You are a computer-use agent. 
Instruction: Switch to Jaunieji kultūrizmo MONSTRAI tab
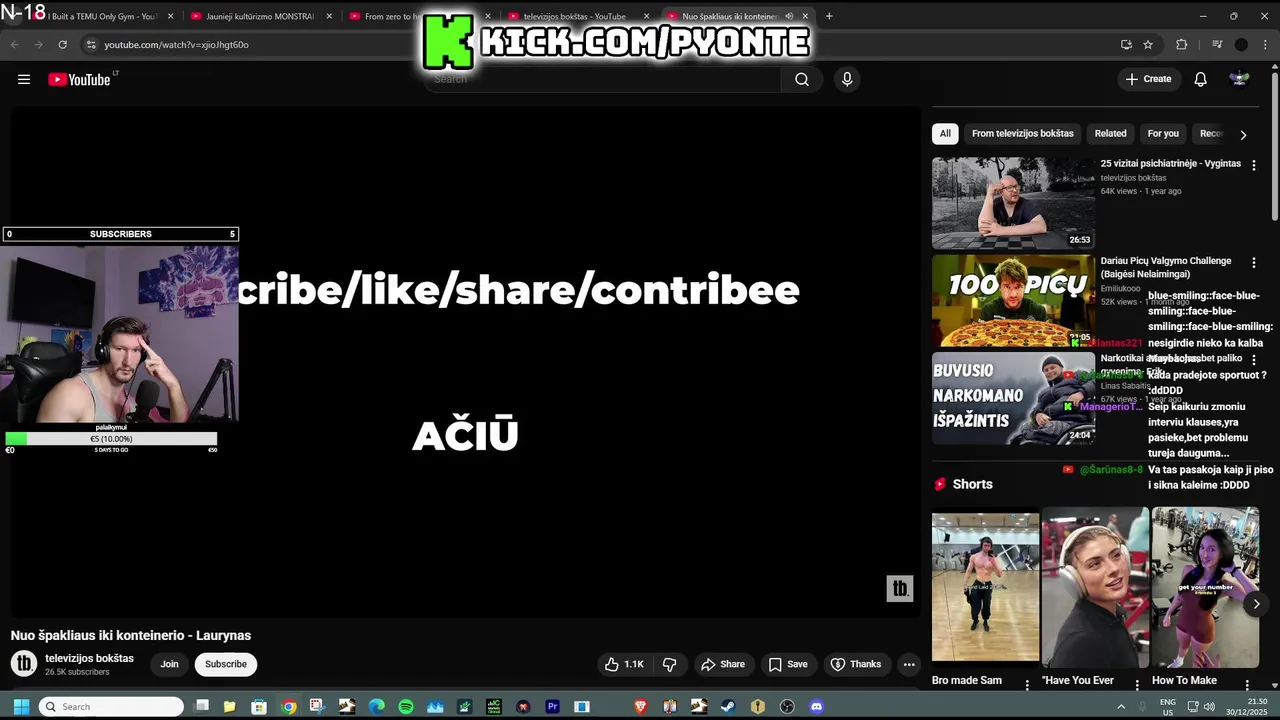pyautogui.click(x=260, y=16)
